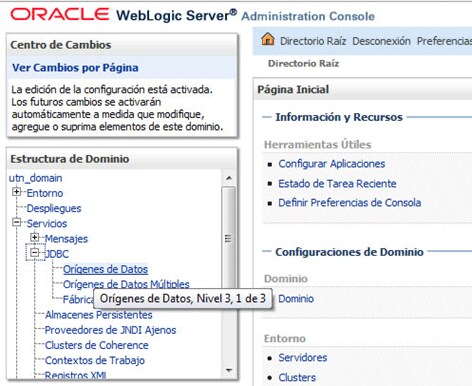Click scroll up arrow of domain tree

(229, 178)
